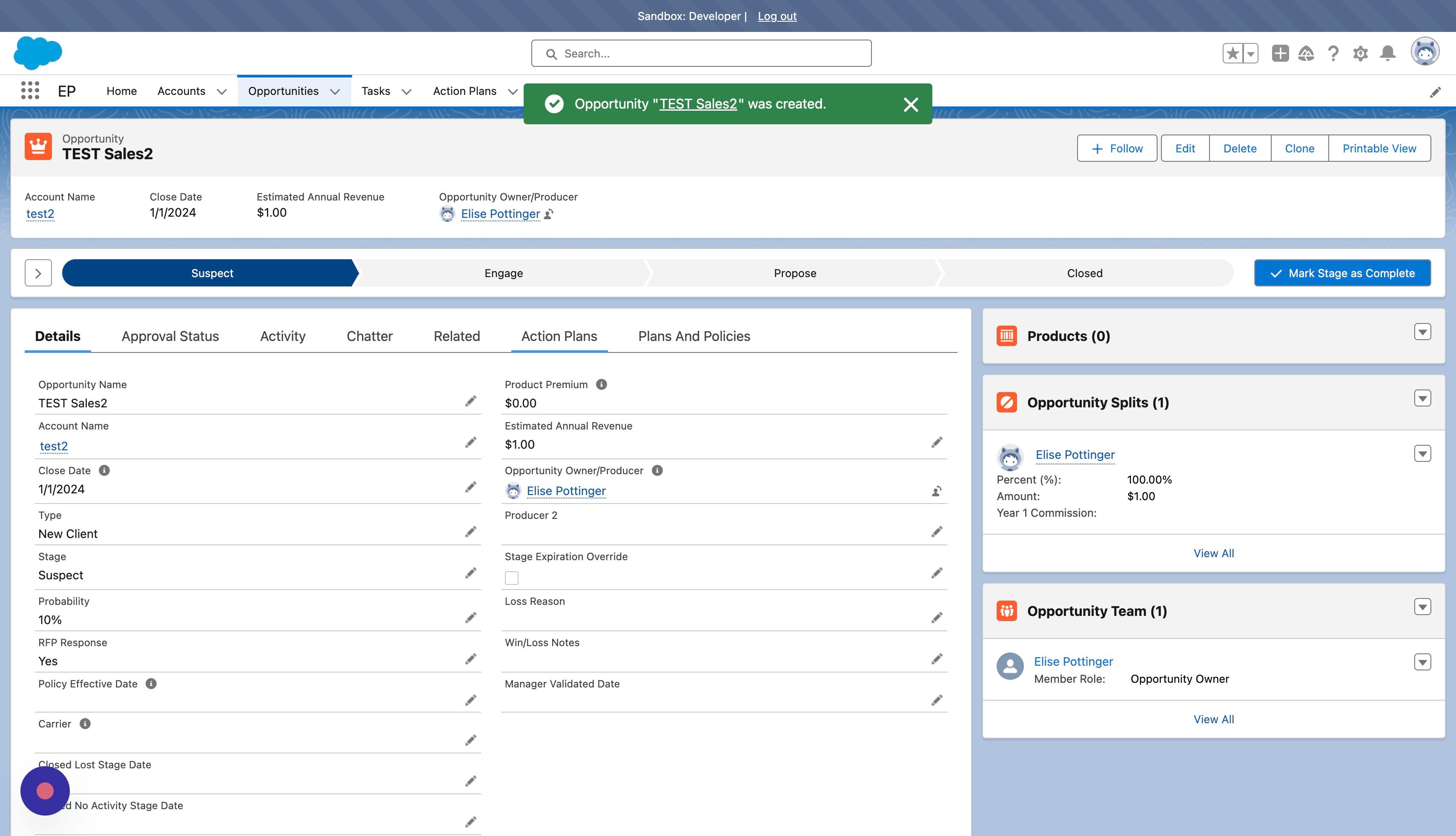Open Global Actions plus icon
This screenshot has width=1456, height=836.
(x=1280, y=53)
